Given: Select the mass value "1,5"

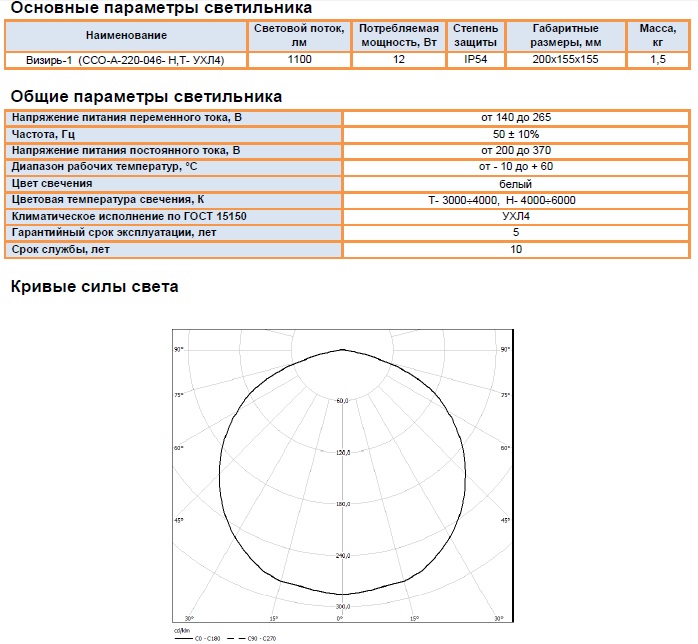Looking at the screenshot, I should click(x=658, y=59).
